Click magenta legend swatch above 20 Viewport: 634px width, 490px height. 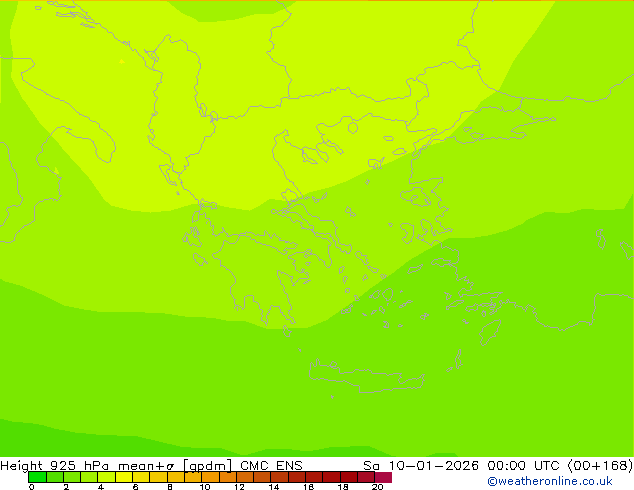(383, 477)
